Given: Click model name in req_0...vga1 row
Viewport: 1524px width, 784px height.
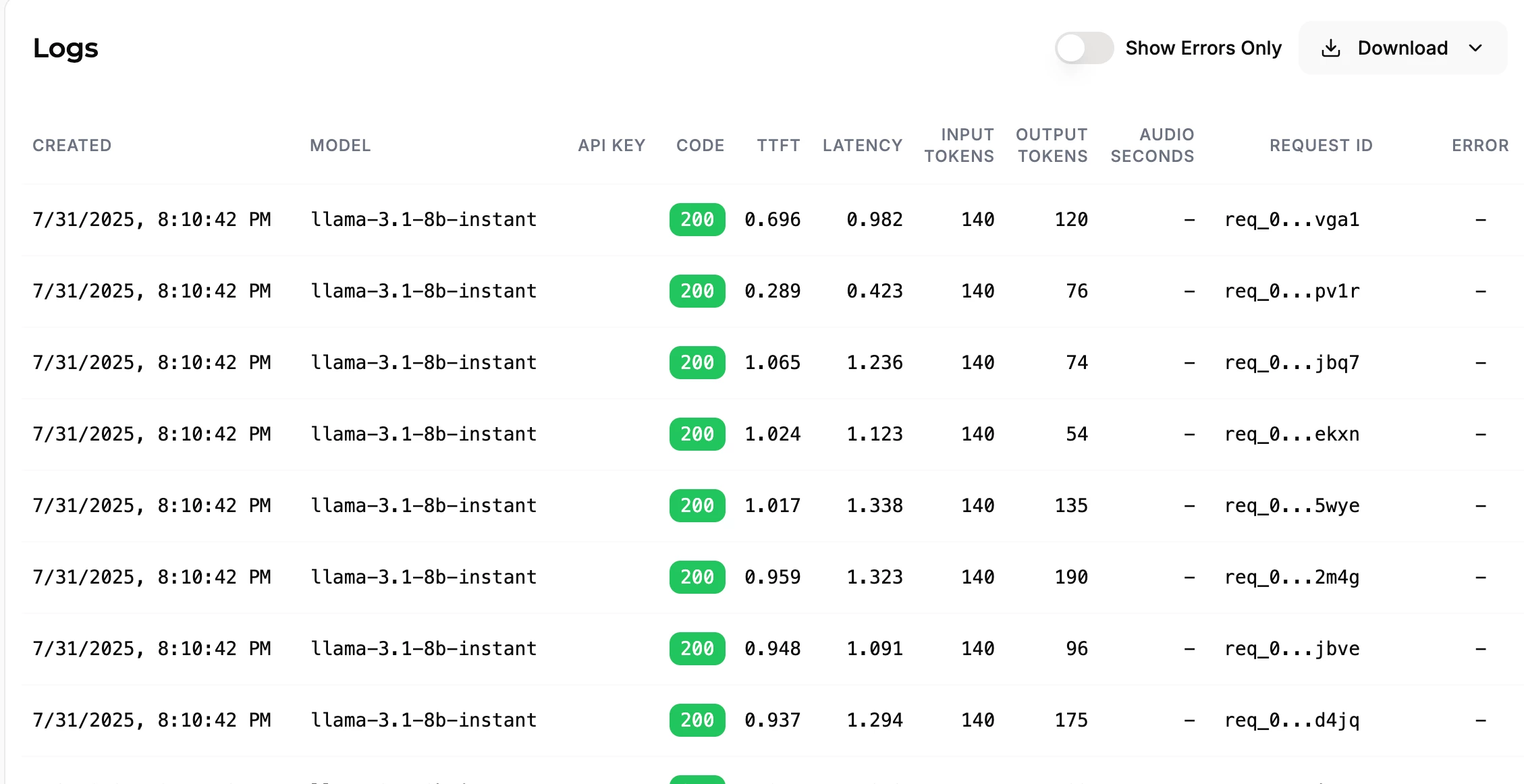Looking at the screenshot, I should click(x=423, y=219).
